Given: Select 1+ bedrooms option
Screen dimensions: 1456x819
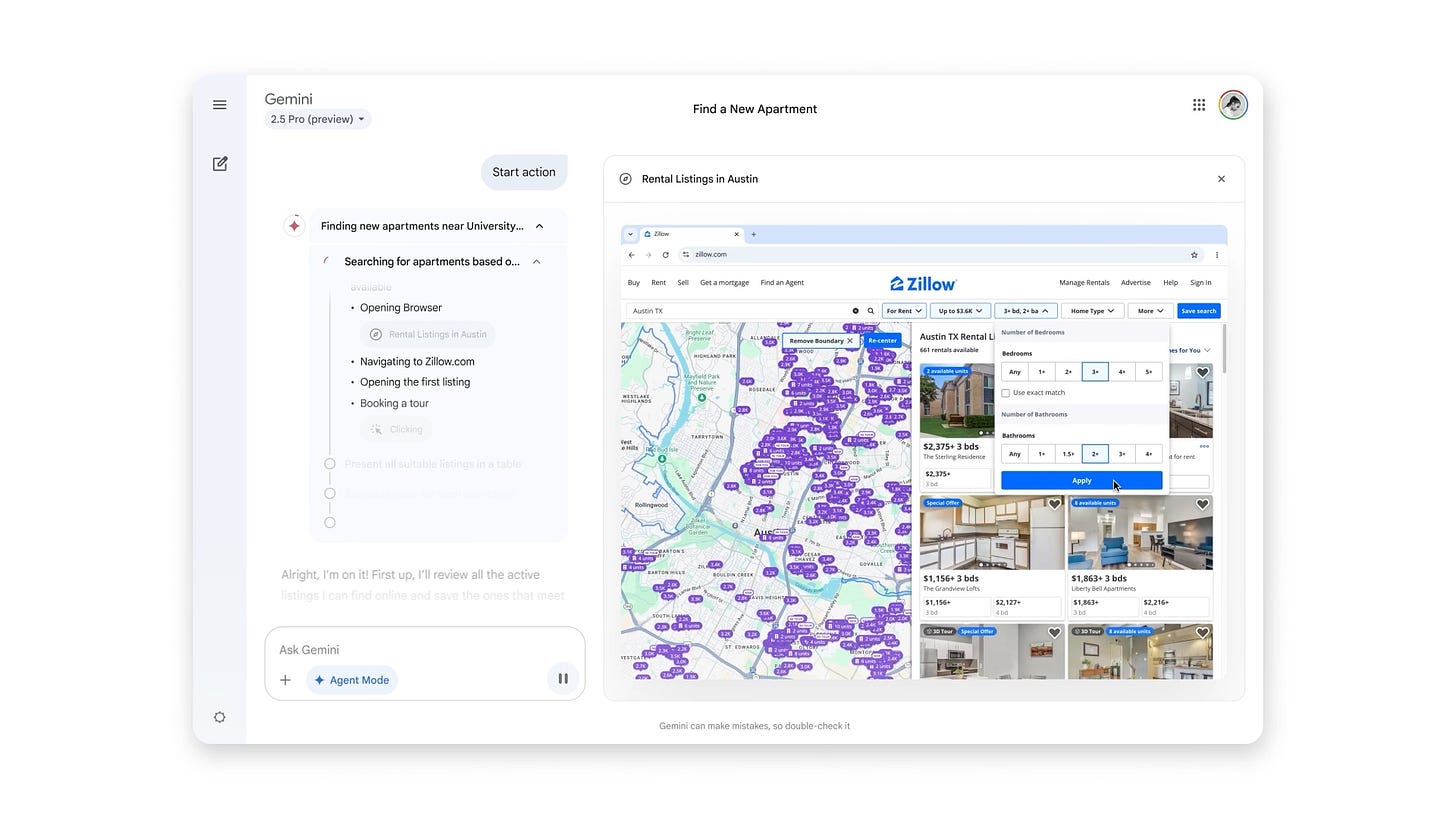Looking at the screenshot, I should click(x=1042, y=372).
